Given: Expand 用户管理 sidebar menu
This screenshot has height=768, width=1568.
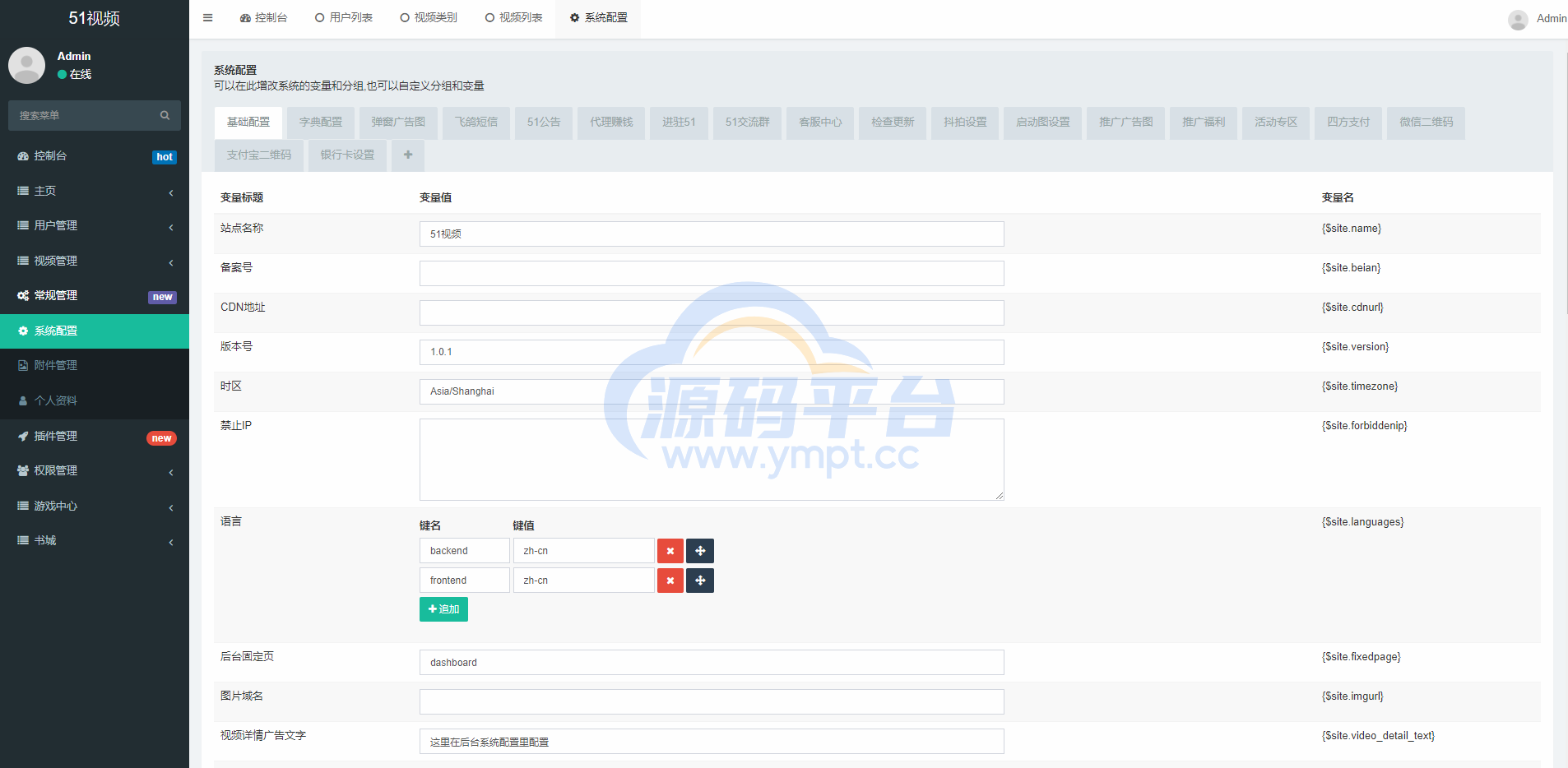Looking at the screenshot, I should point(95,225).
